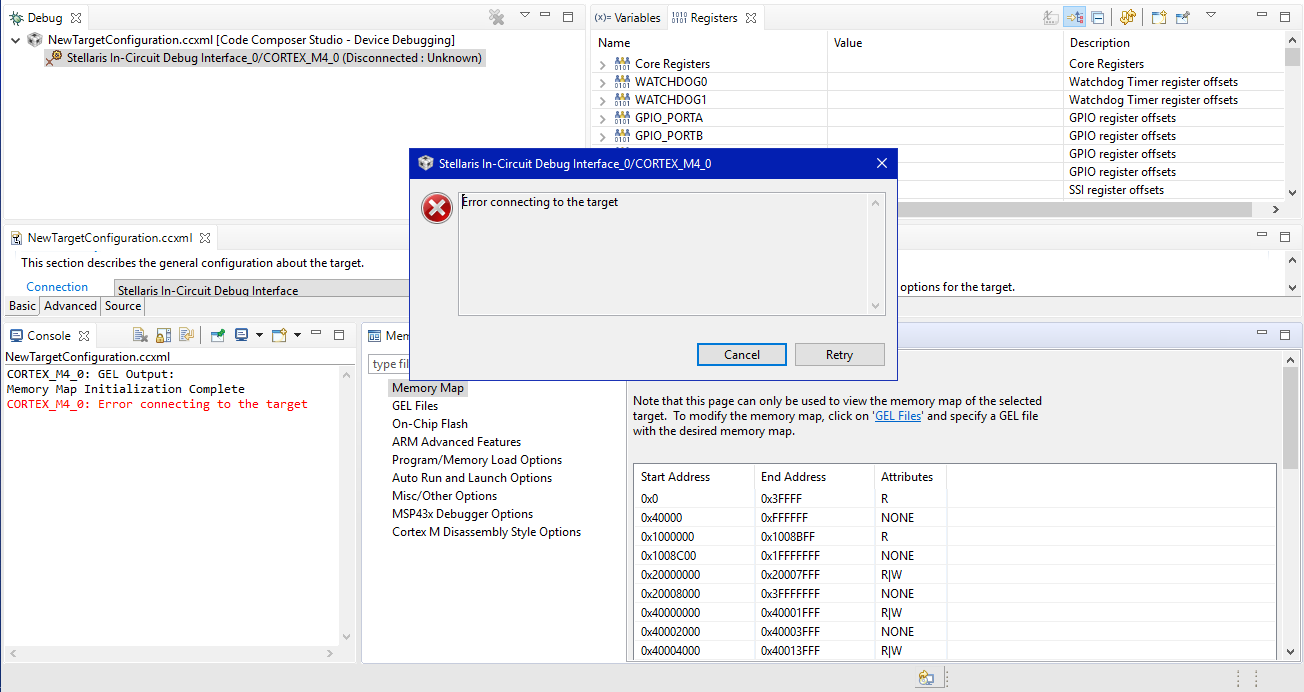Click the Cancel button in error dialog
This screenshot has width=1304, height=692.
click(x=742, y=355)
